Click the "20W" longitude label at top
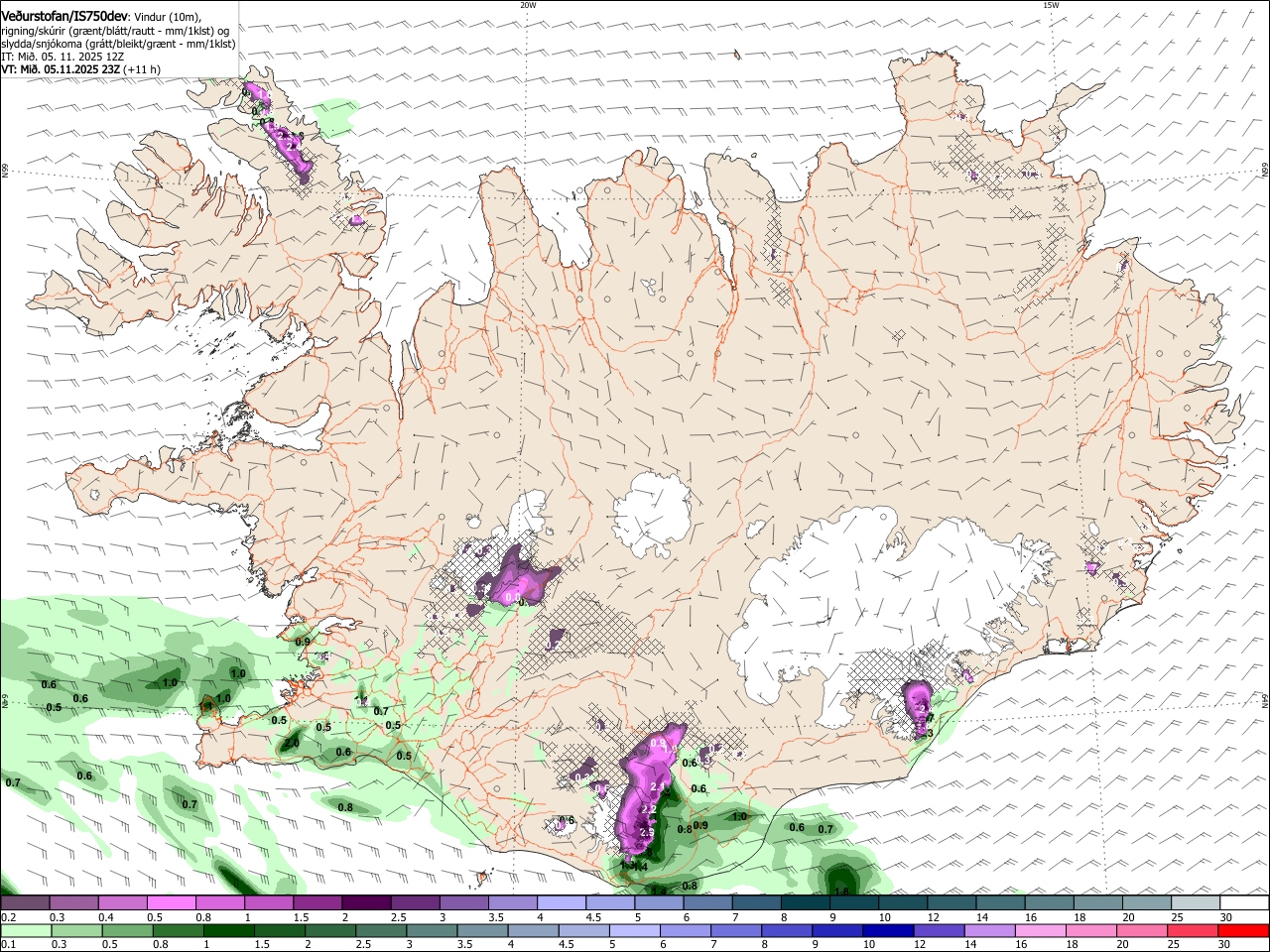1270x952 pixels. coord(528,5)
